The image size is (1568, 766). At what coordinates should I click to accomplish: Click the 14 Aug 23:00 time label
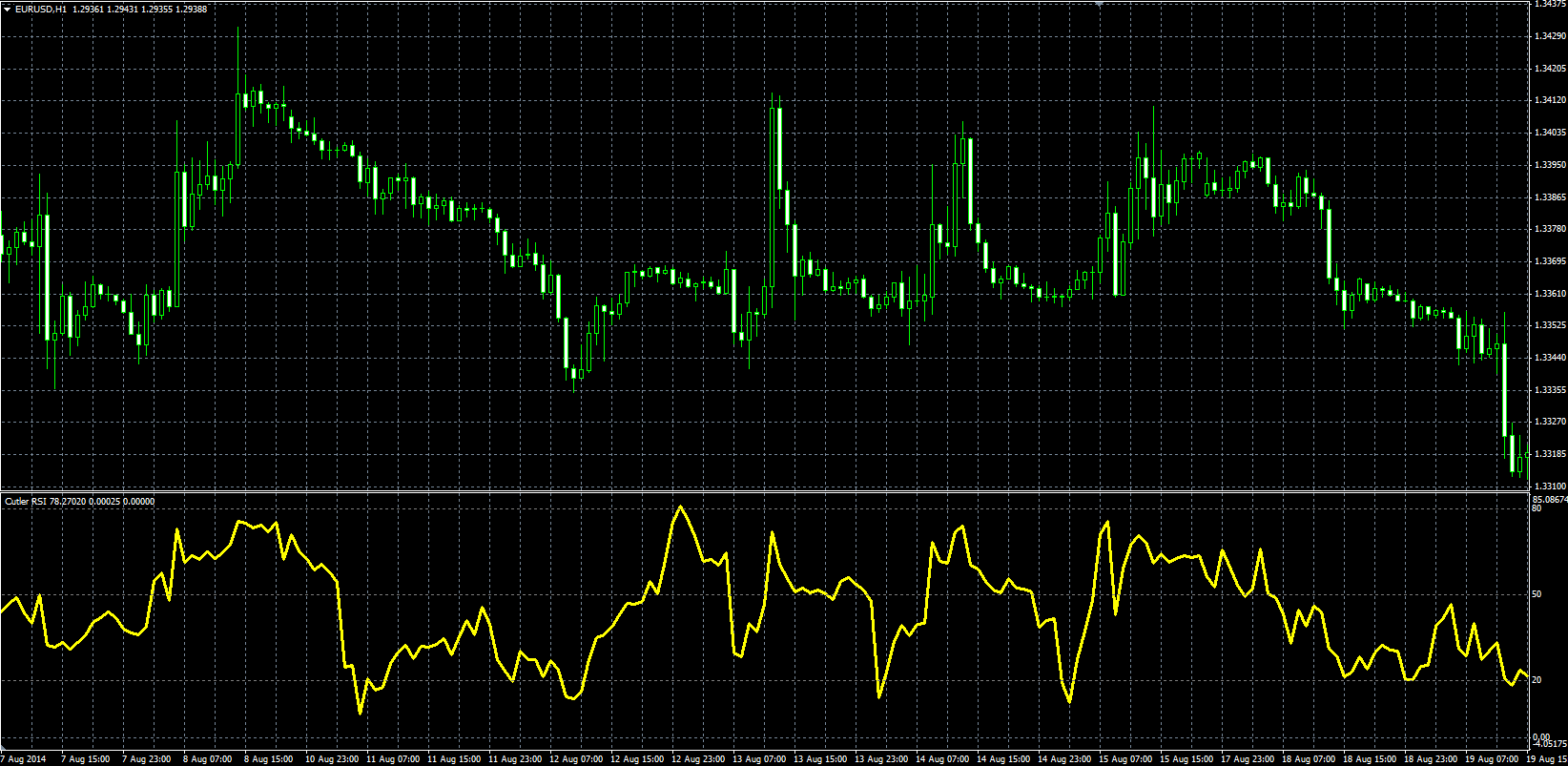click(x=1064, y=759)
